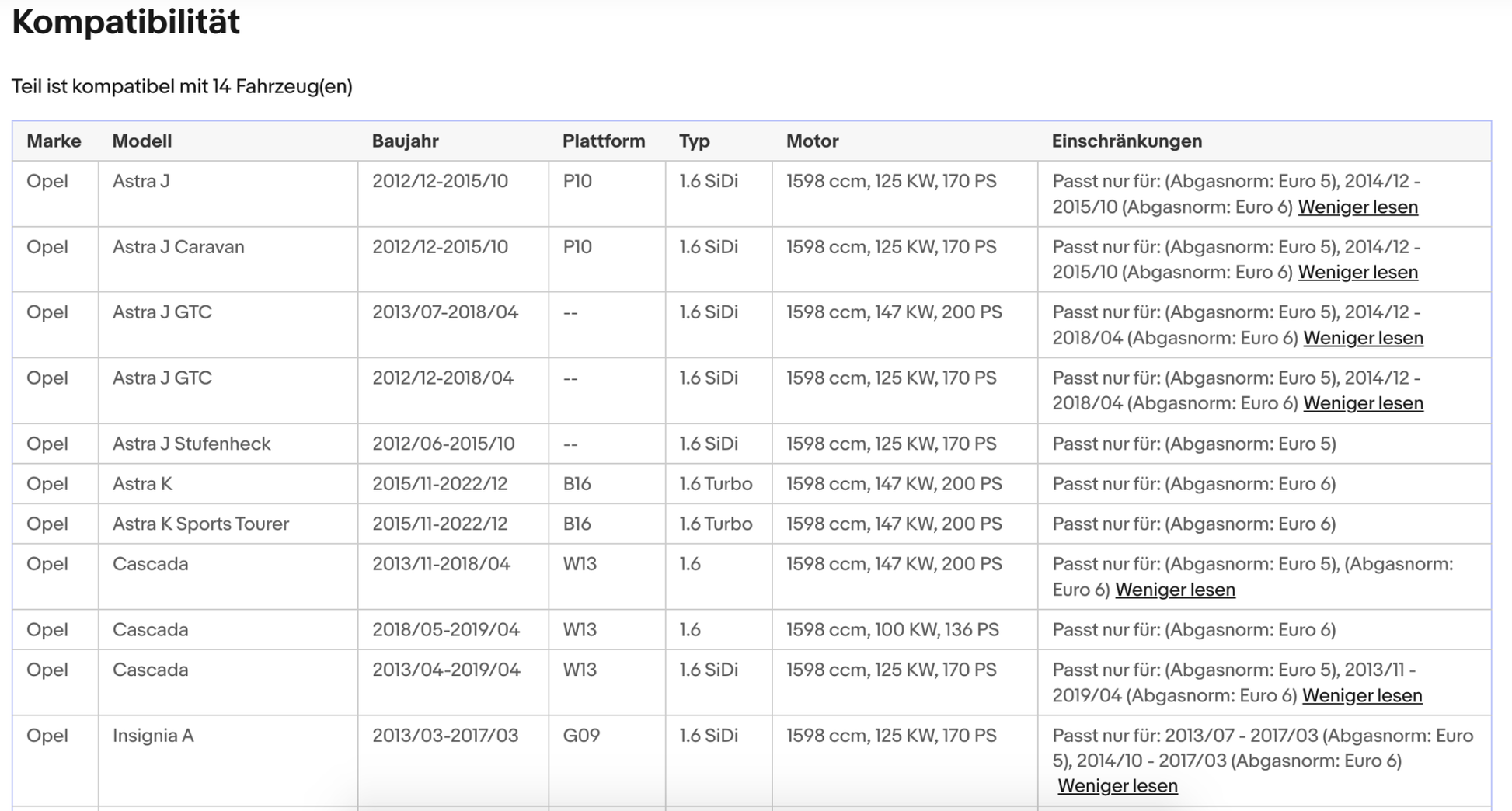Collapse restrictions for Cascada 147 KW row

pos(1175,590)
